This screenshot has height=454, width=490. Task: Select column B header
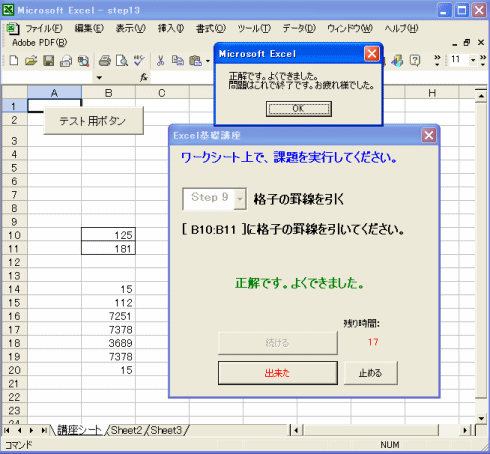(108, 92)
